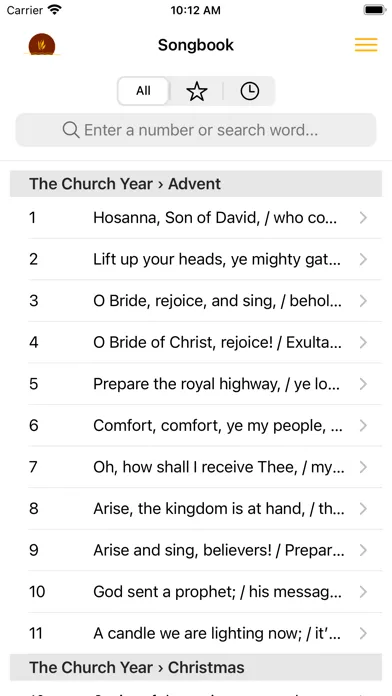Tap the brown wheat app logo

pyautogui.click(x=42, y=45)
